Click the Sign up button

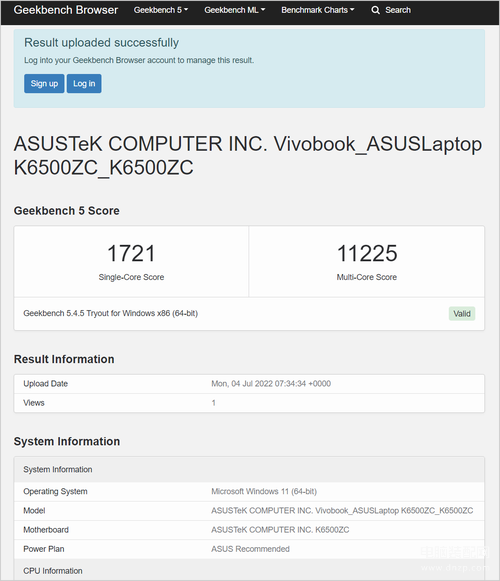click(44, 83)
